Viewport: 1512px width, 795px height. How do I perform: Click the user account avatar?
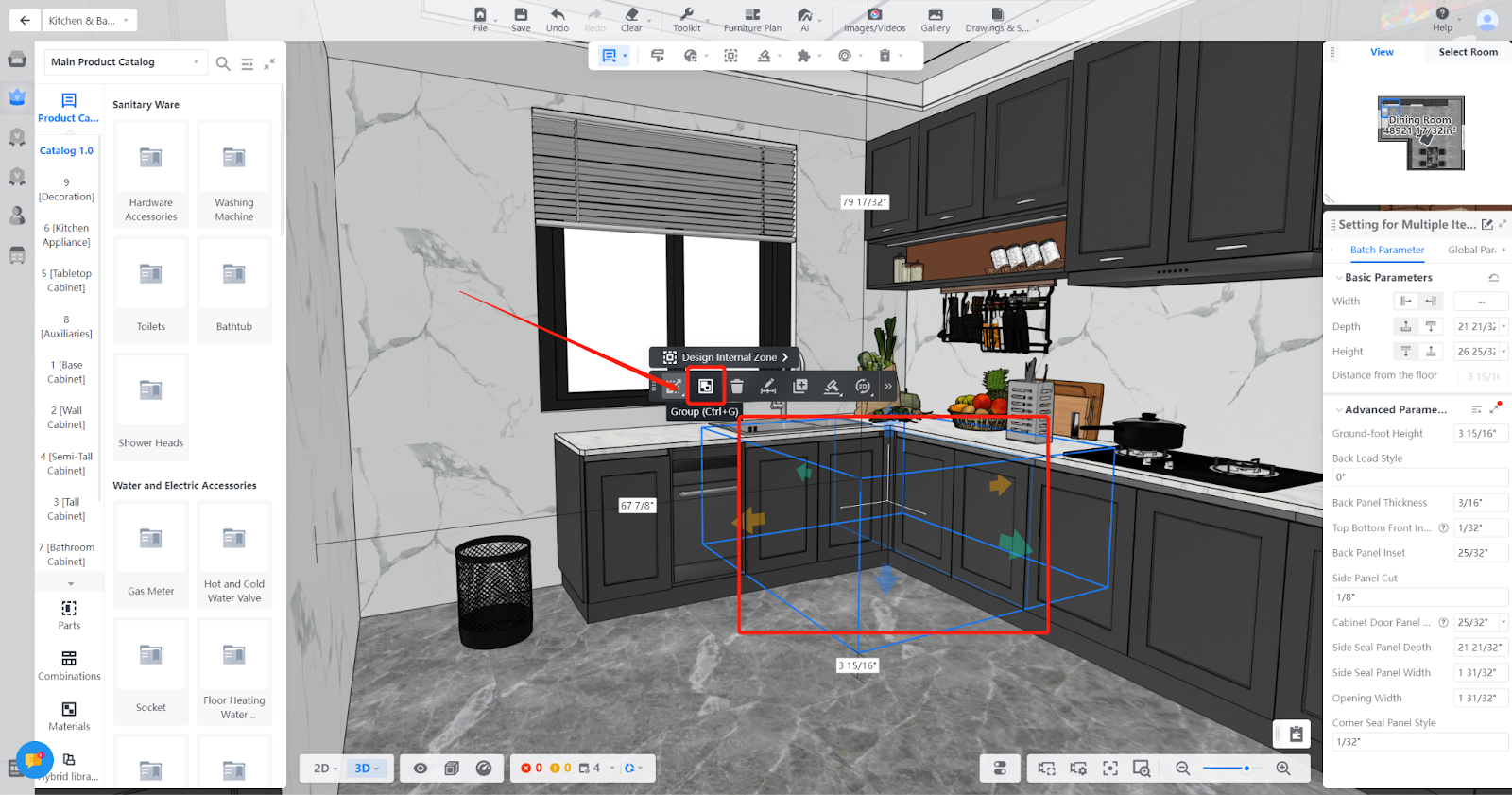point(1487,20)
